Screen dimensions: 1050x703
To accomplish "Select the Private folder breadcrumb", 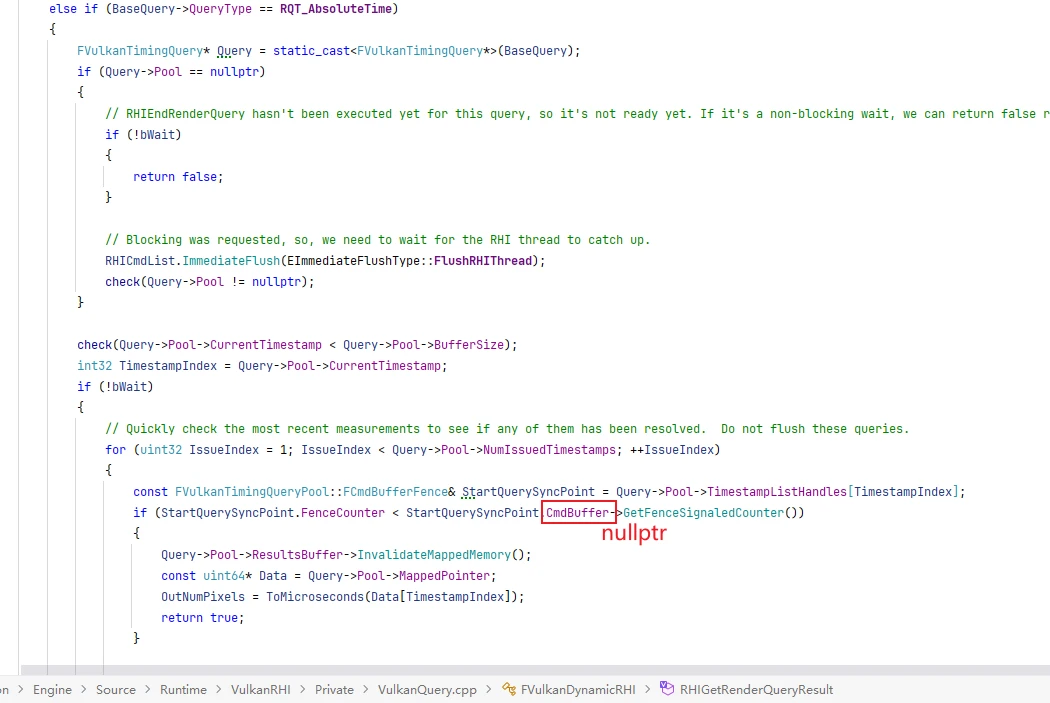I will coord(334,690).
